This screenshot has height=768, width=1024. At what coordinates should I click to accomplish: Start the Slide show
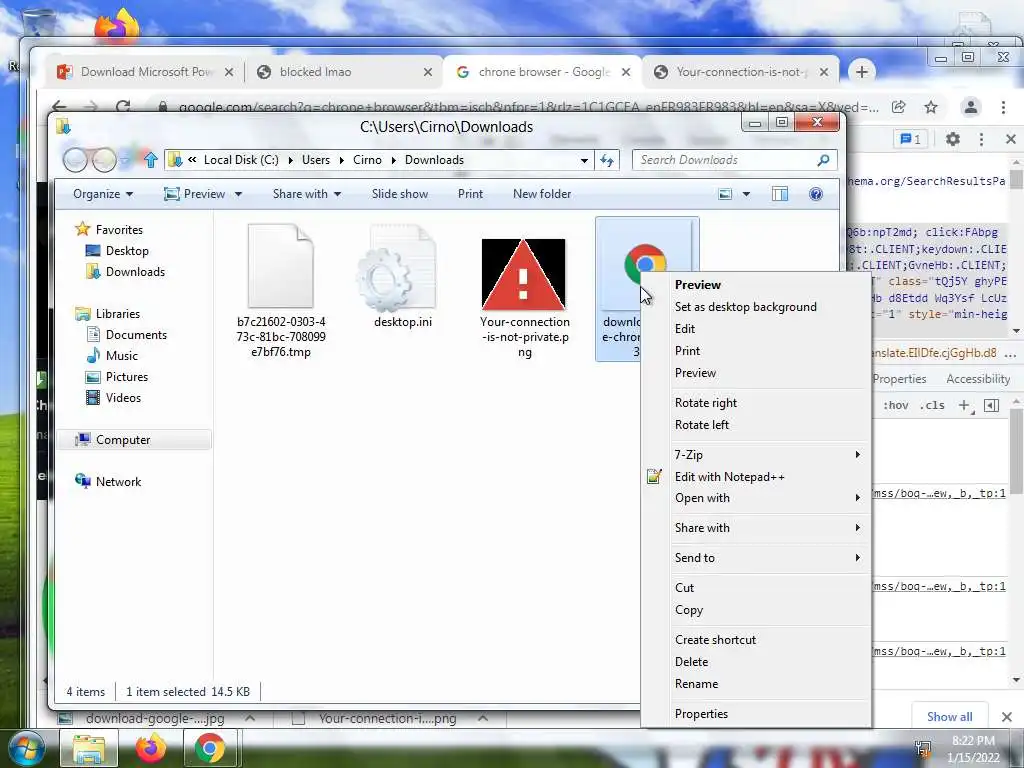coord(400,194)
